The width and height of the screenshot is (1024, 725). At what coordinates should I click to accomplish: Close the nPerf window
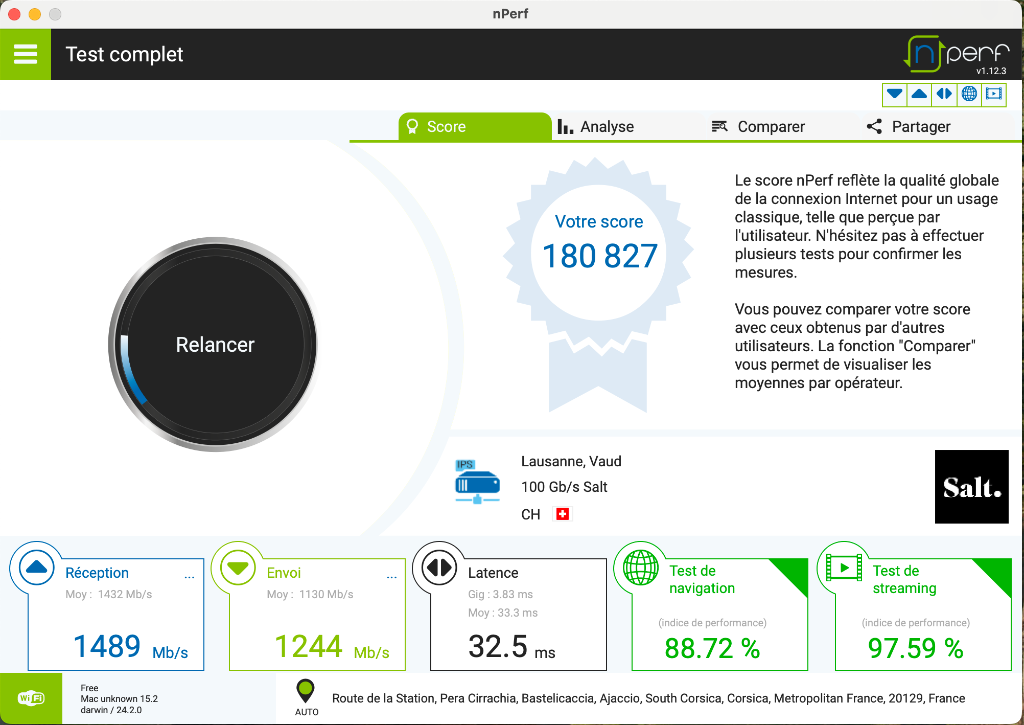[14, 14]
